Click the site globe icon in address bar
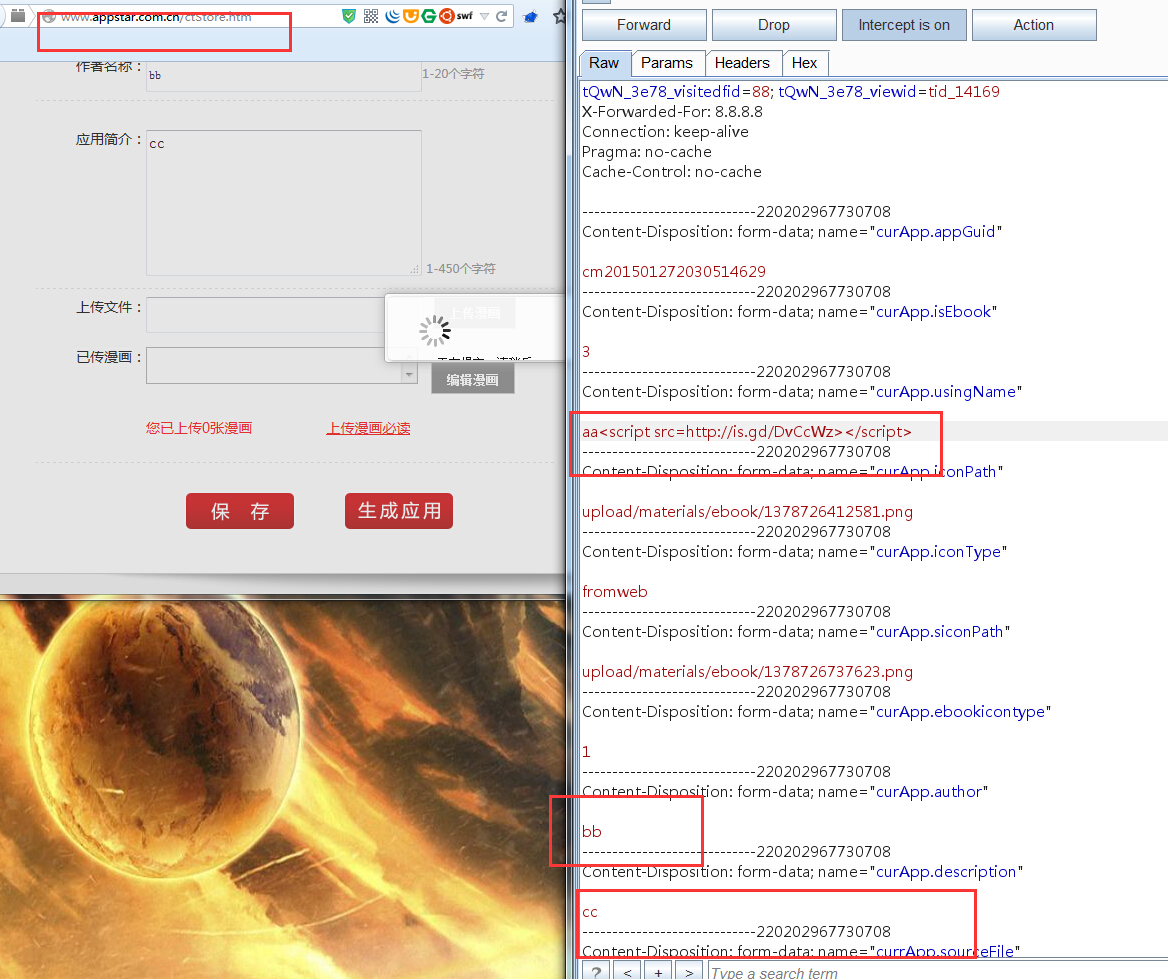 49,16
